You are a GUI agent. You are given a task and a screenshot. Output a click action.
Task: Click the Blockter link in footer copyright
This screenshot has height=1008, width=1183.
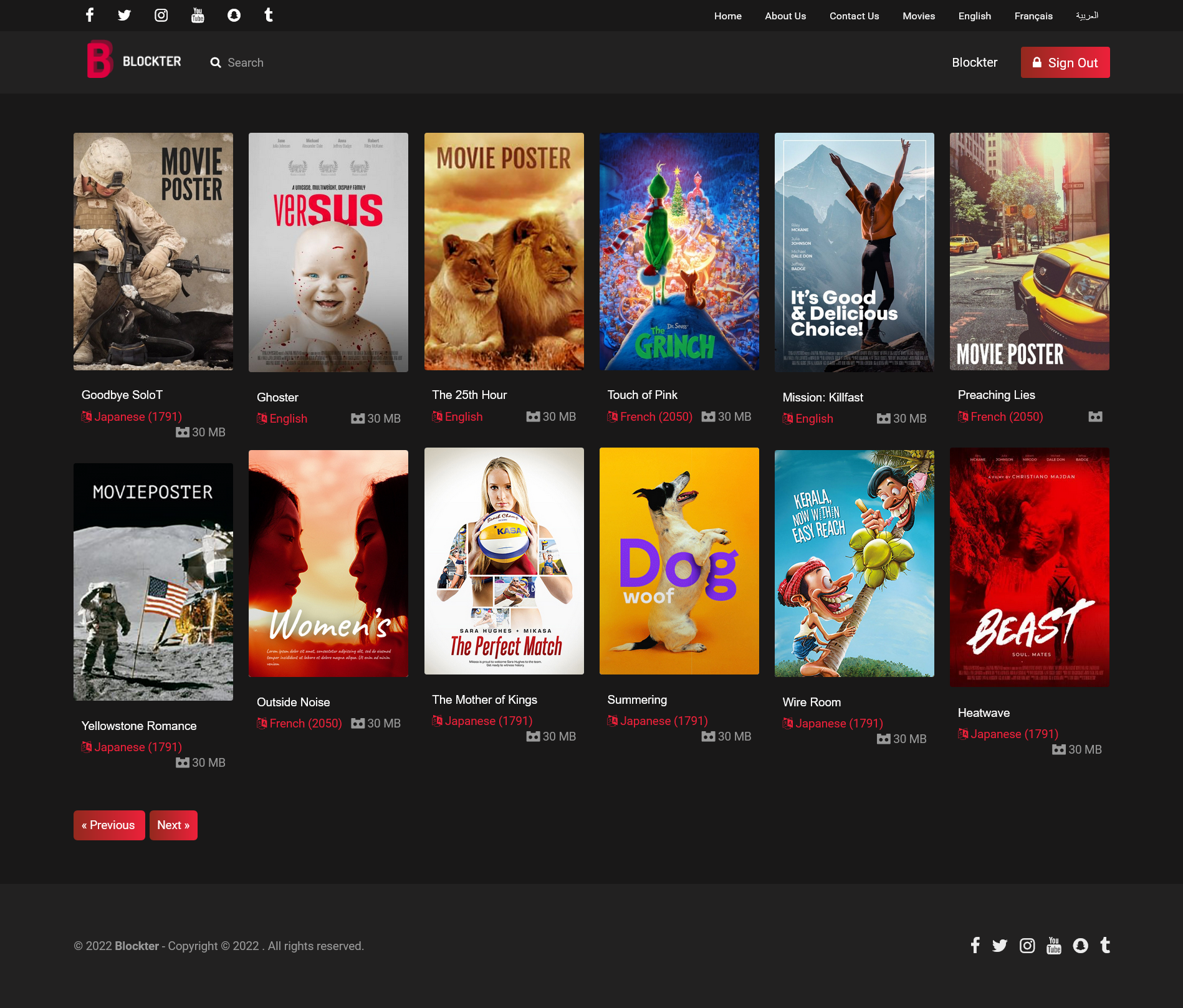pyautogui.click(x=136, y=946)
